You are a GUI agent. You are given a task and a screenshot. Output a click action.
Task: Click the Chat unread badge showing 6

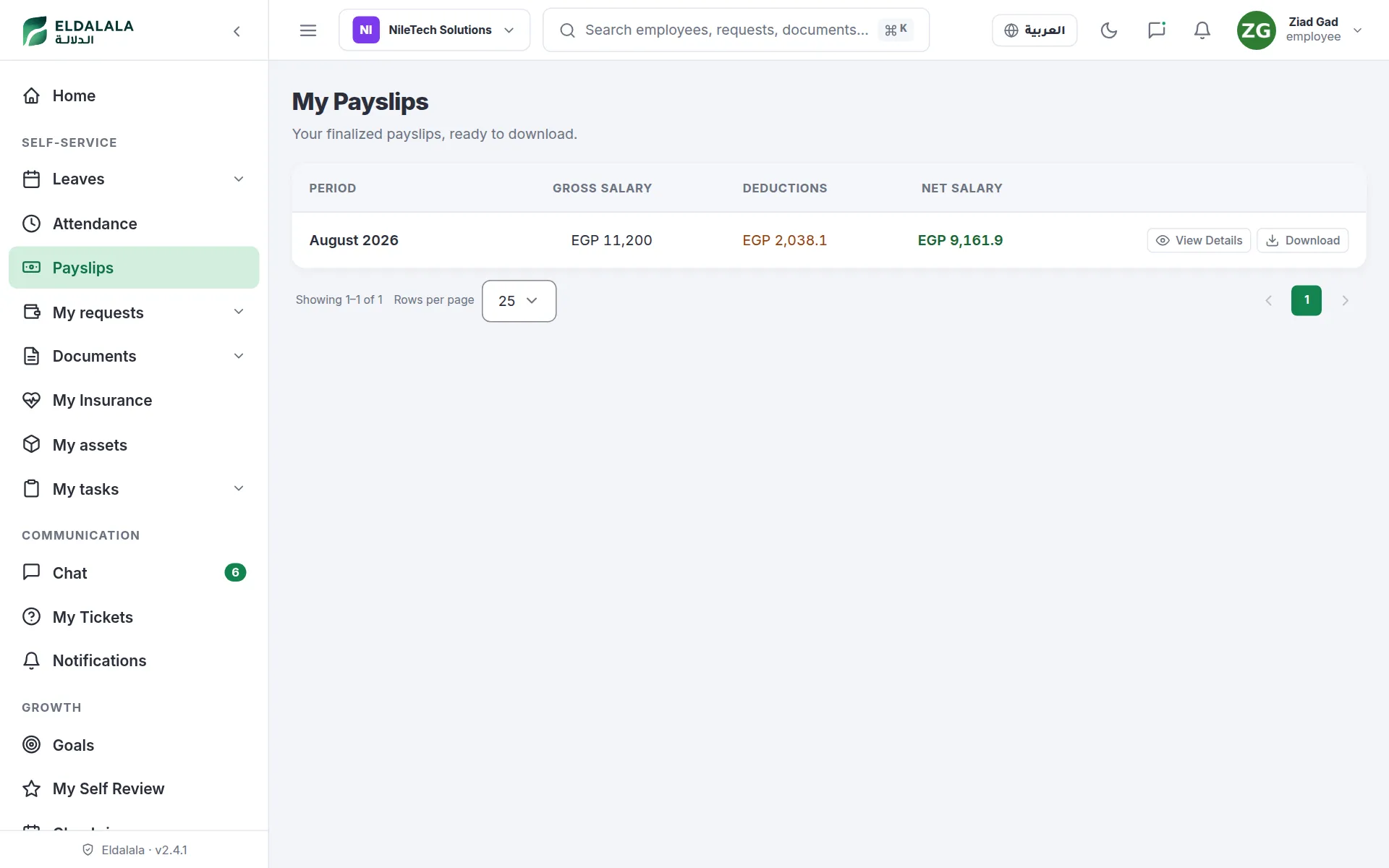click(x=235, y=573)
